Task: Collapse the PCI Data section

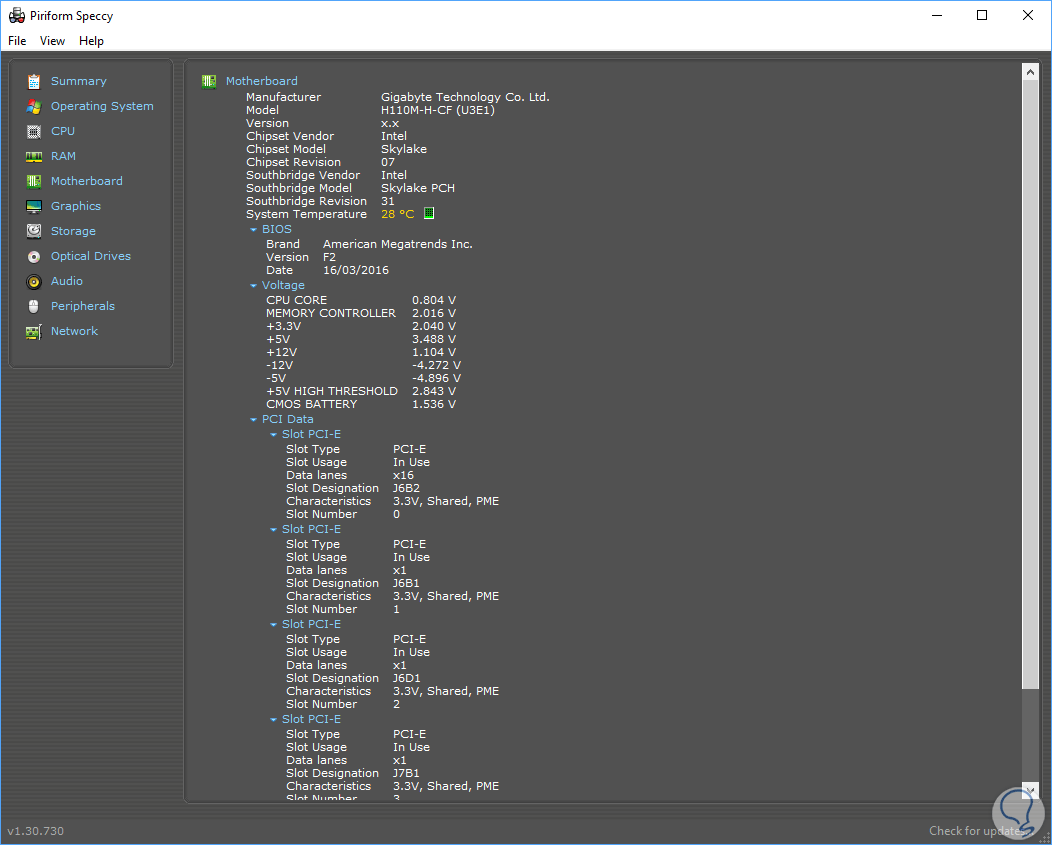Action: tap(254, 420)
